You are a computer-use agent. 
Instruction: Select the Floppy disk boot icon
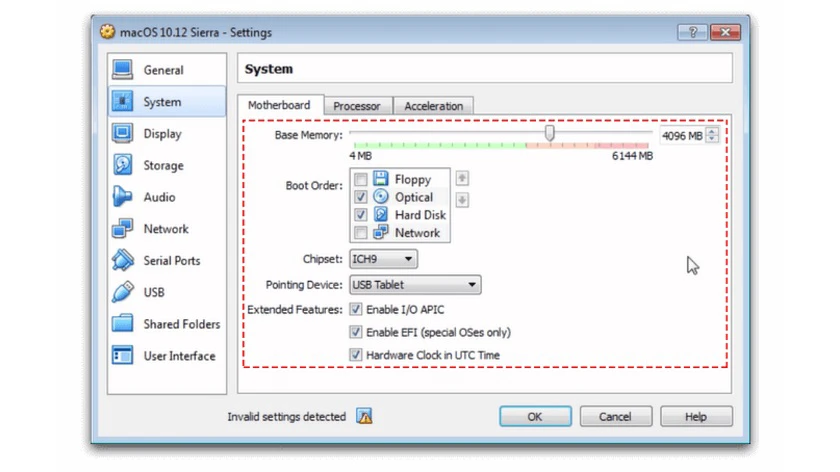381,178
